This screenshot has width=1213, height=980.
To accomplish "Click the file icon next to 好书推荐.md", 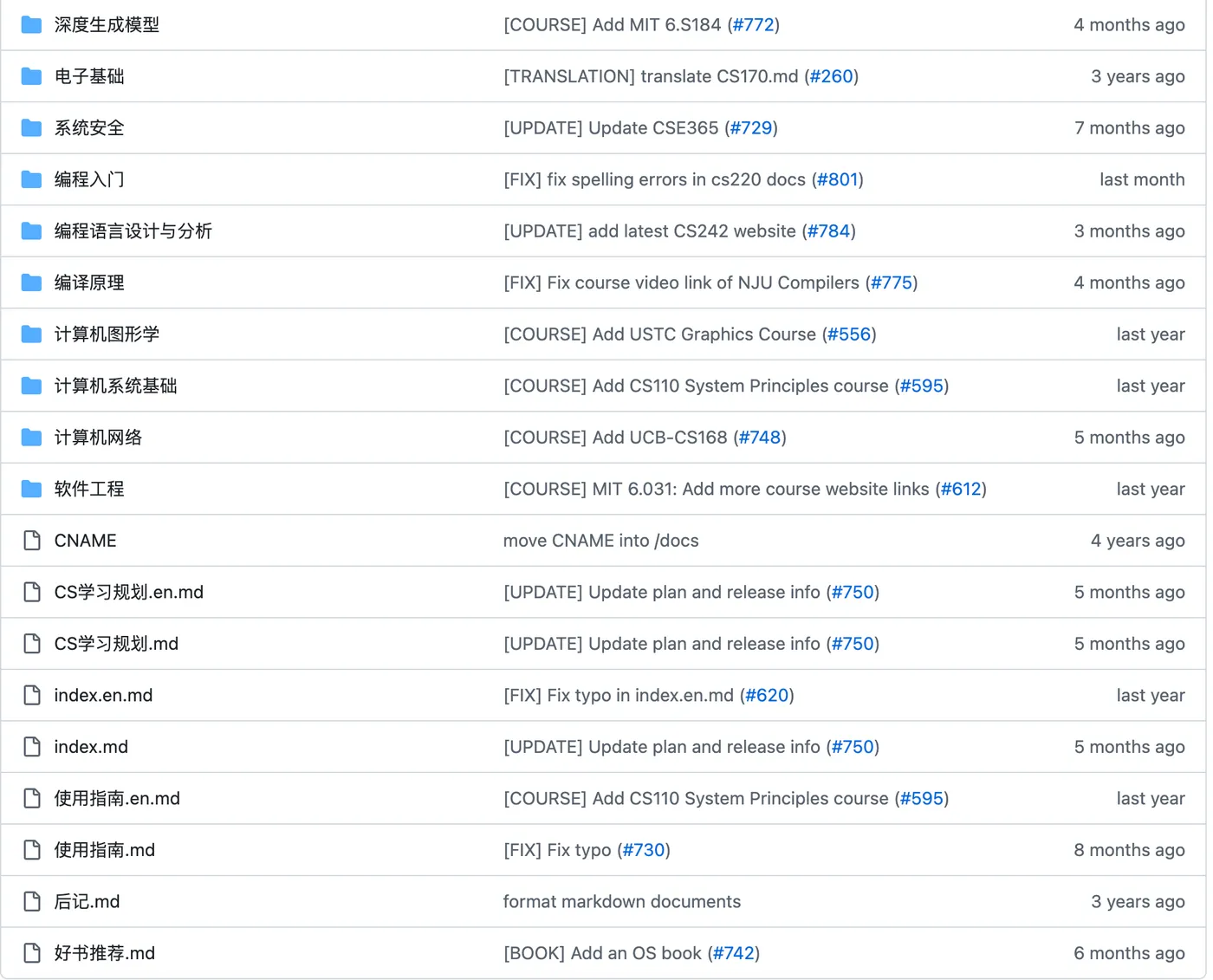I will 31,952.
